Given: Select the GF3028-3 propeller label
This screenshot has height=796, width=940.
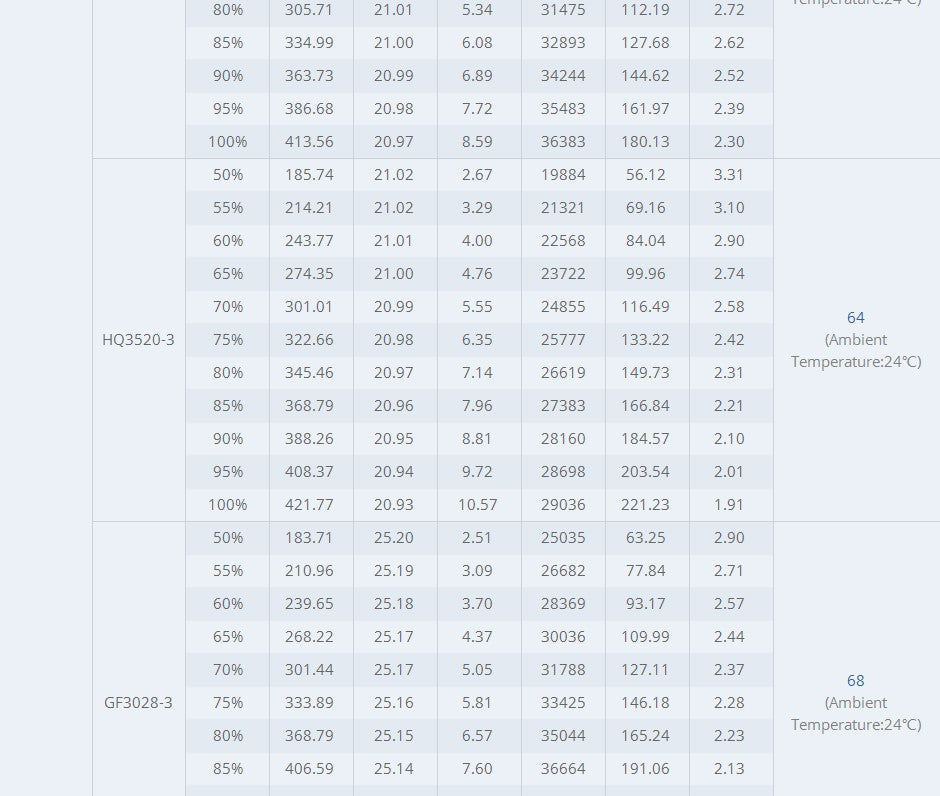Looking at the screenshot, I should click(138, 703).
